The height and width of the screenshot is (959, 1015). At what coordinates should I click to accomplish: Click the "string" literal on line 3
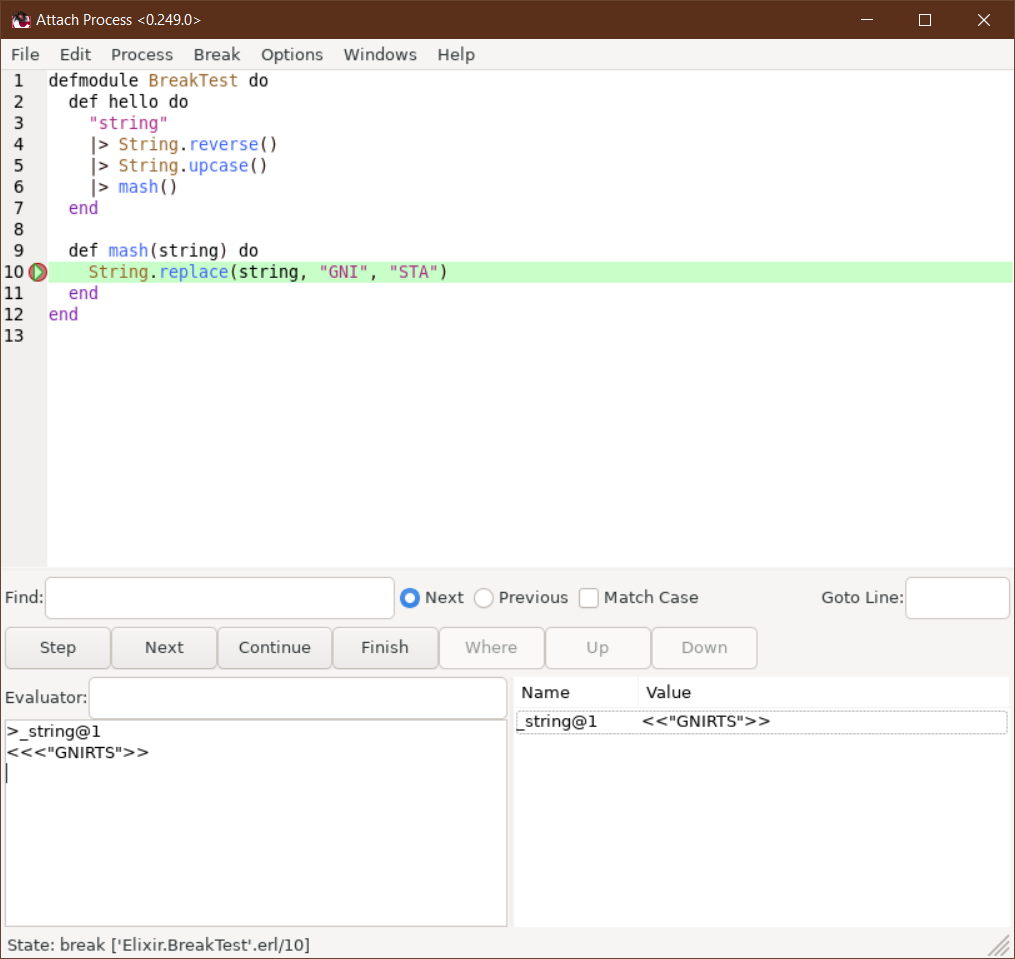point(128,123)
